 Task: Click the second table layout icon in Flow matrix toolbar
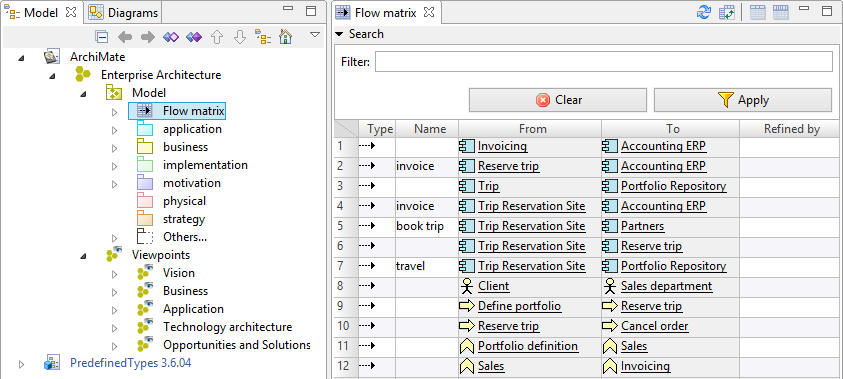pyautogui.click(x=781, y=12)
